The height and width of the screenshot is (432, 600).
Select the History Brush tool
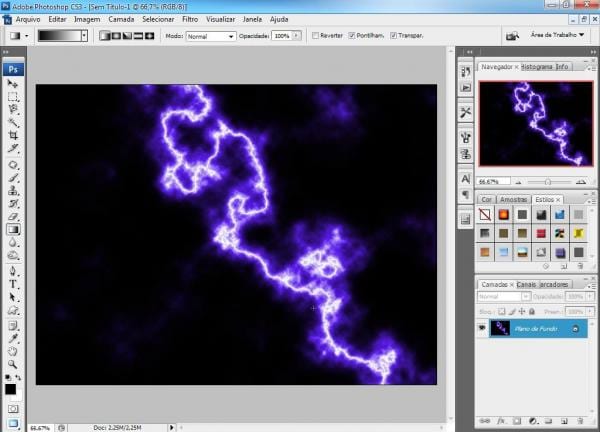tap(13, 203)
